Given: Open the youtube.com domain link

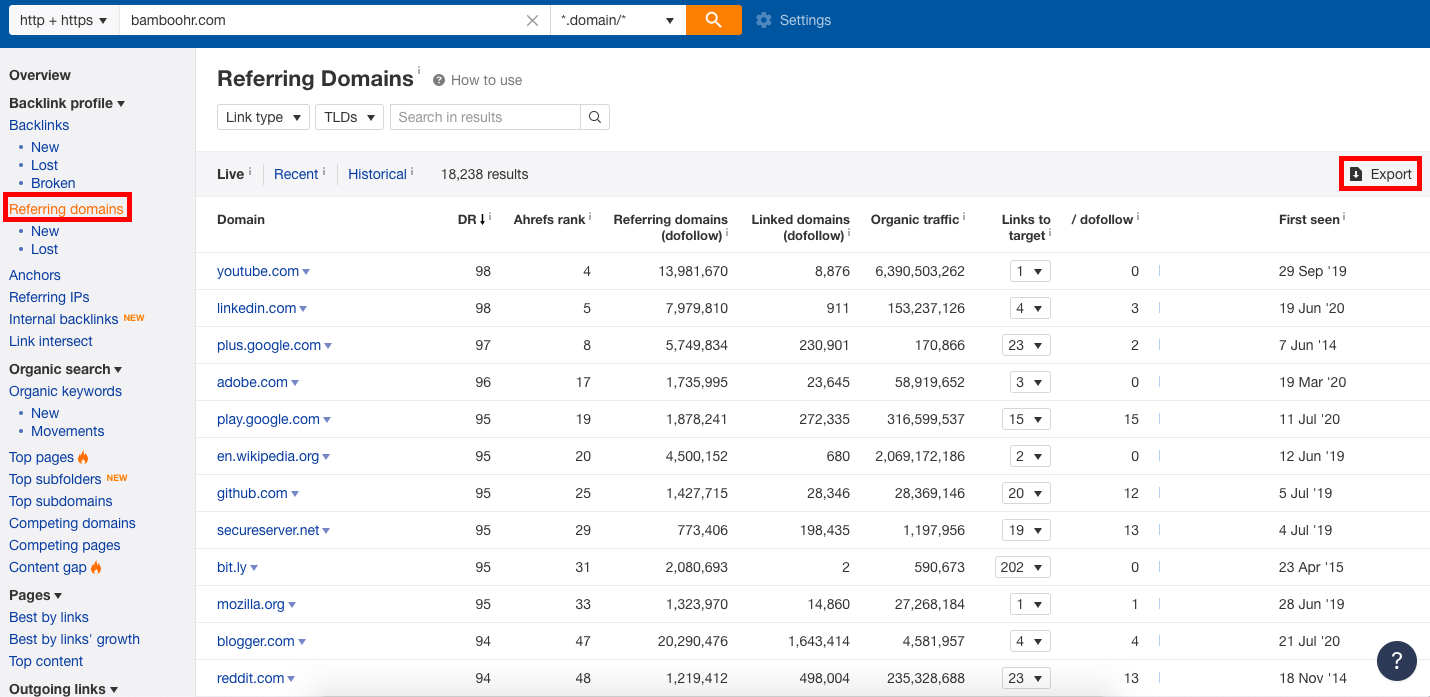Looking at the screenshot, I should pos(258,271).
